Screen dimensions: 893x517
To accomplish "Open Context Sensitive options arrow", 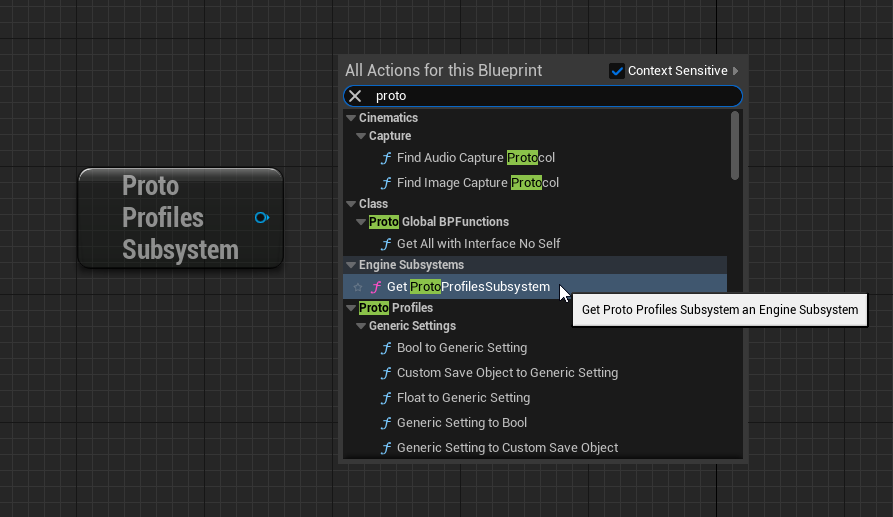I will (x=736, y=71).
